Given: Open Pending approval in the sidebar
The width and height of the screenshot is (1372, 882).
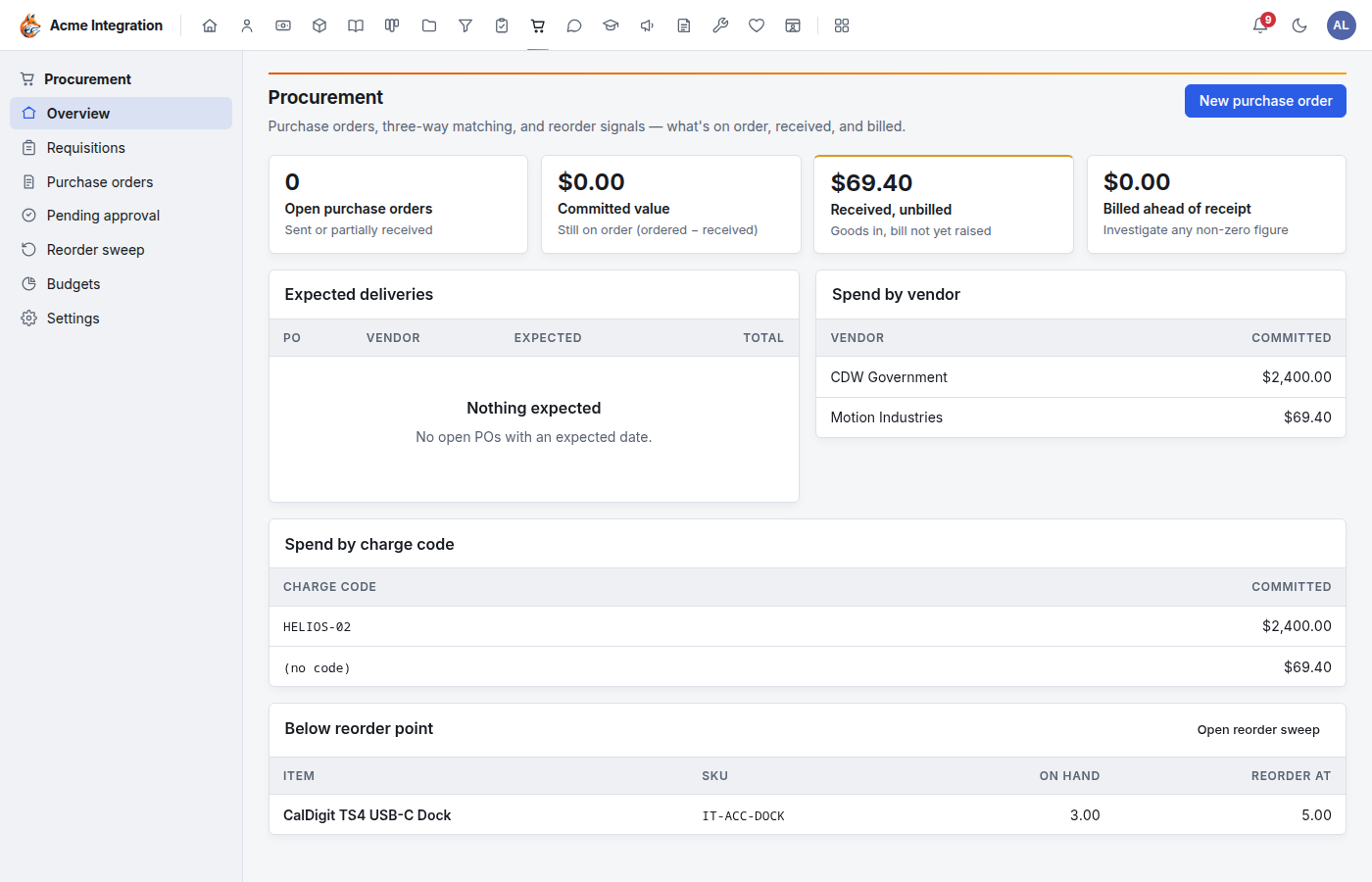Looking at the screenshot, I should (x=121, y=216).
